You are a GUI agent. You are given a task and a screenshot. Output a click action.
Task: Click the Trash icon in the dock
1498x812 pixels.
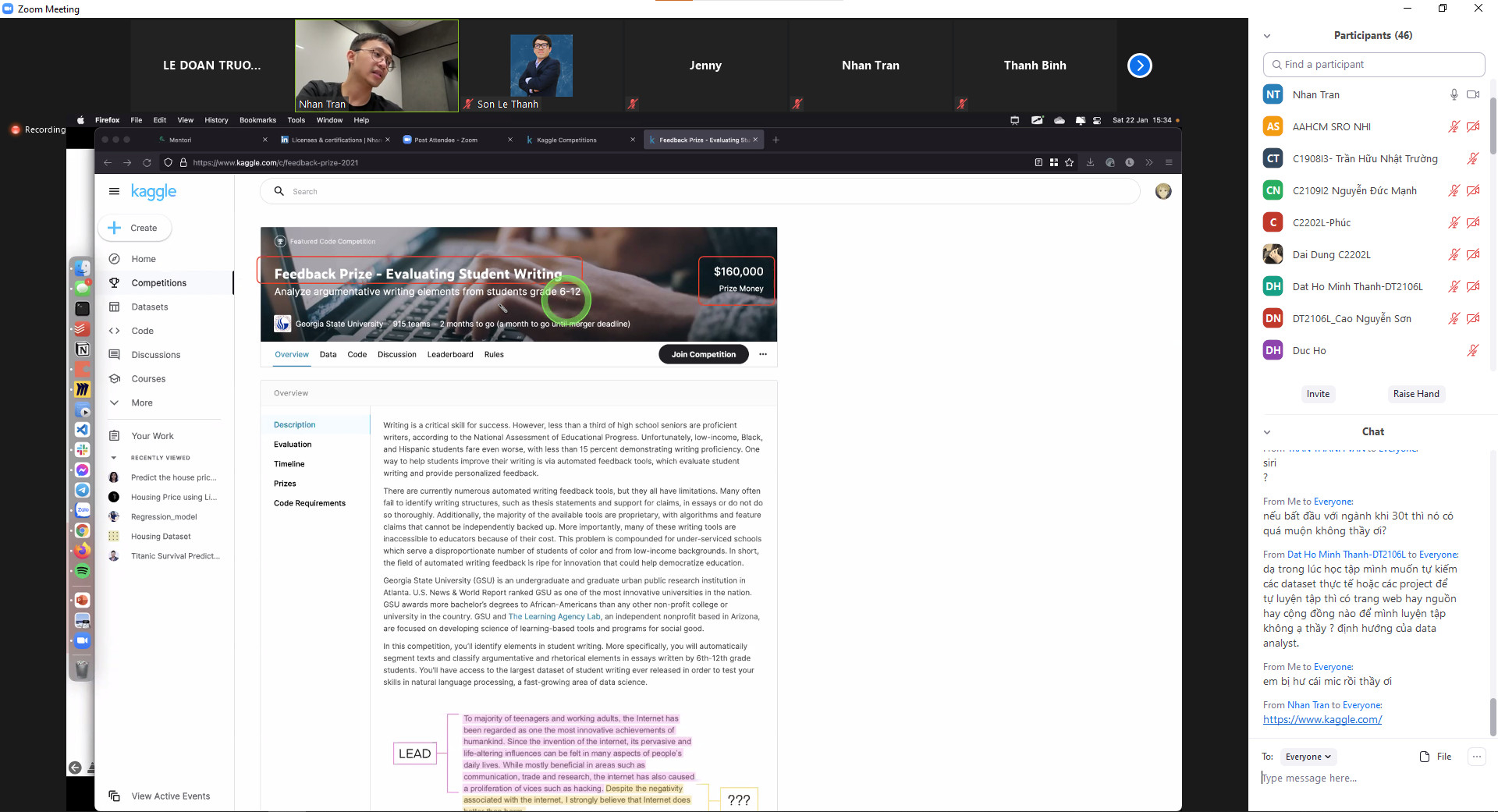[x=82, y=668]
